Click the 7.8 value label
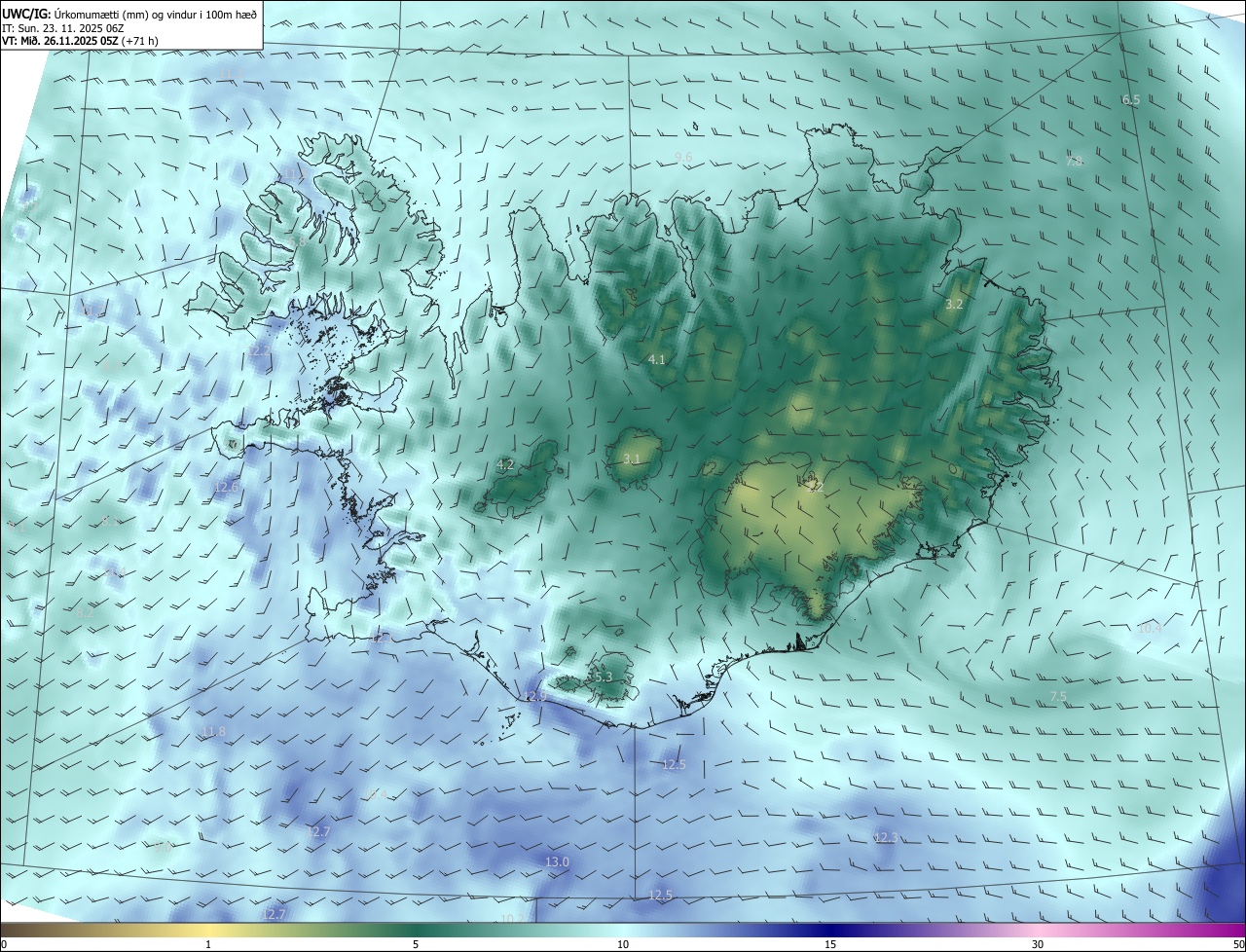The width and height of the screenshot is (1246, 952). (x=1075, y=161)
